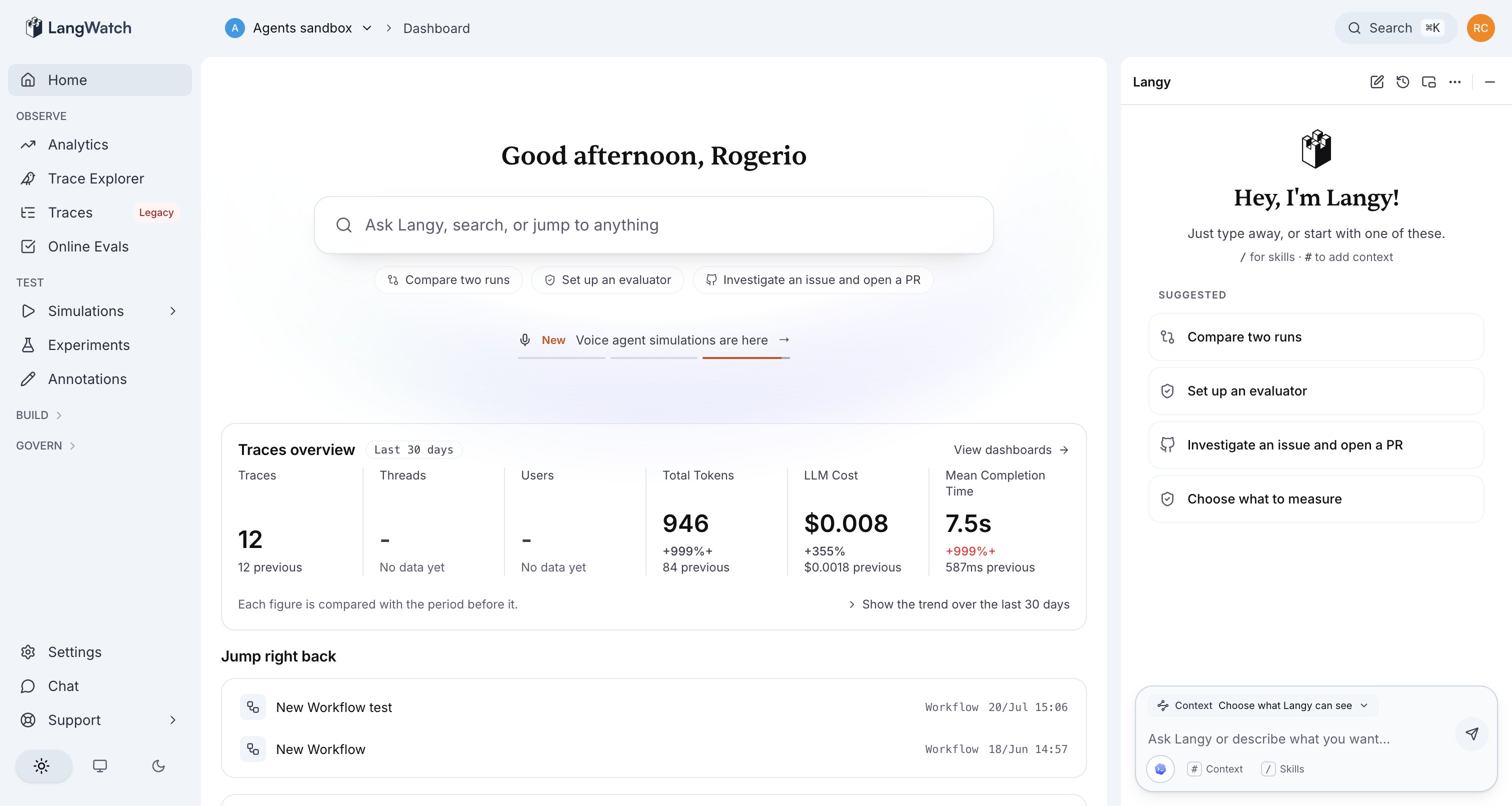Expand the Simulations submenu chevron
This screenshot has width=1512, height=806.
tap(172, 311)
